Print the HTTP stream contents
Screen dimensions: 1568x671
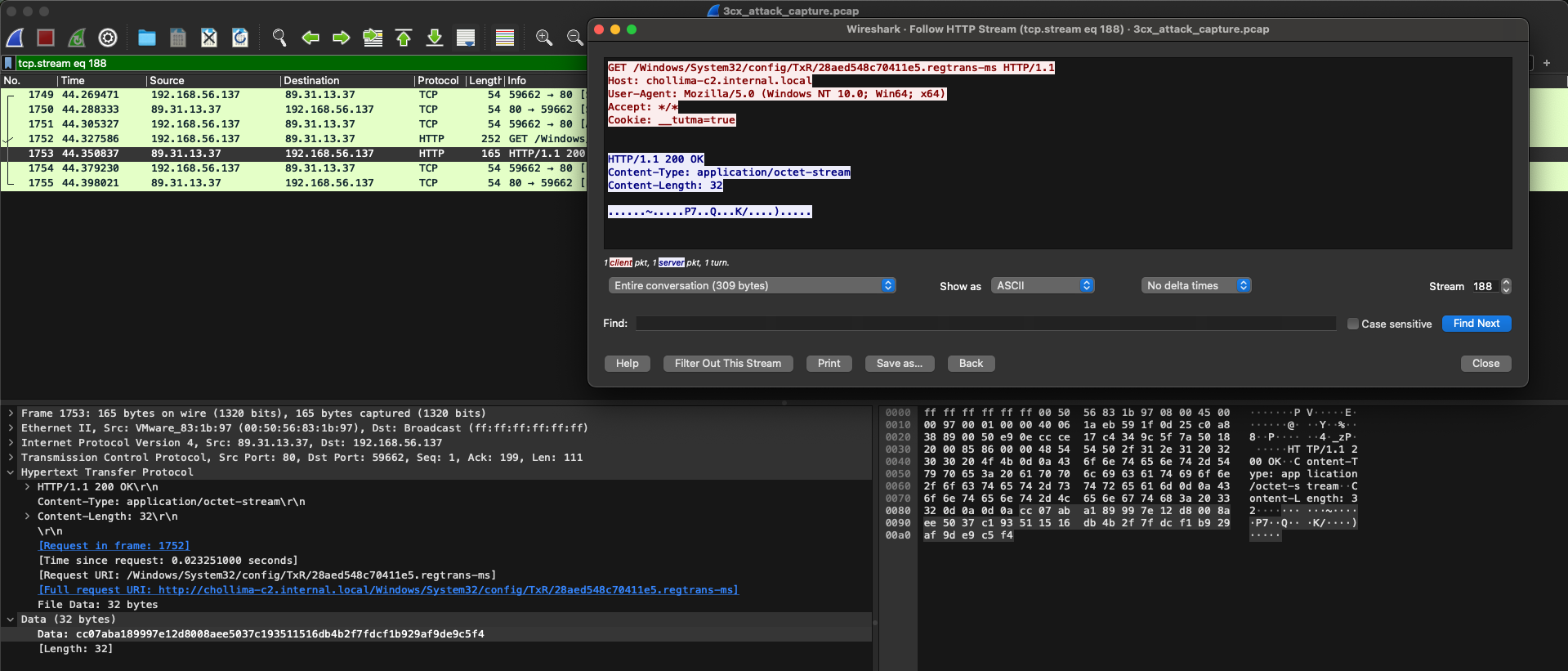tap(829, 364)
